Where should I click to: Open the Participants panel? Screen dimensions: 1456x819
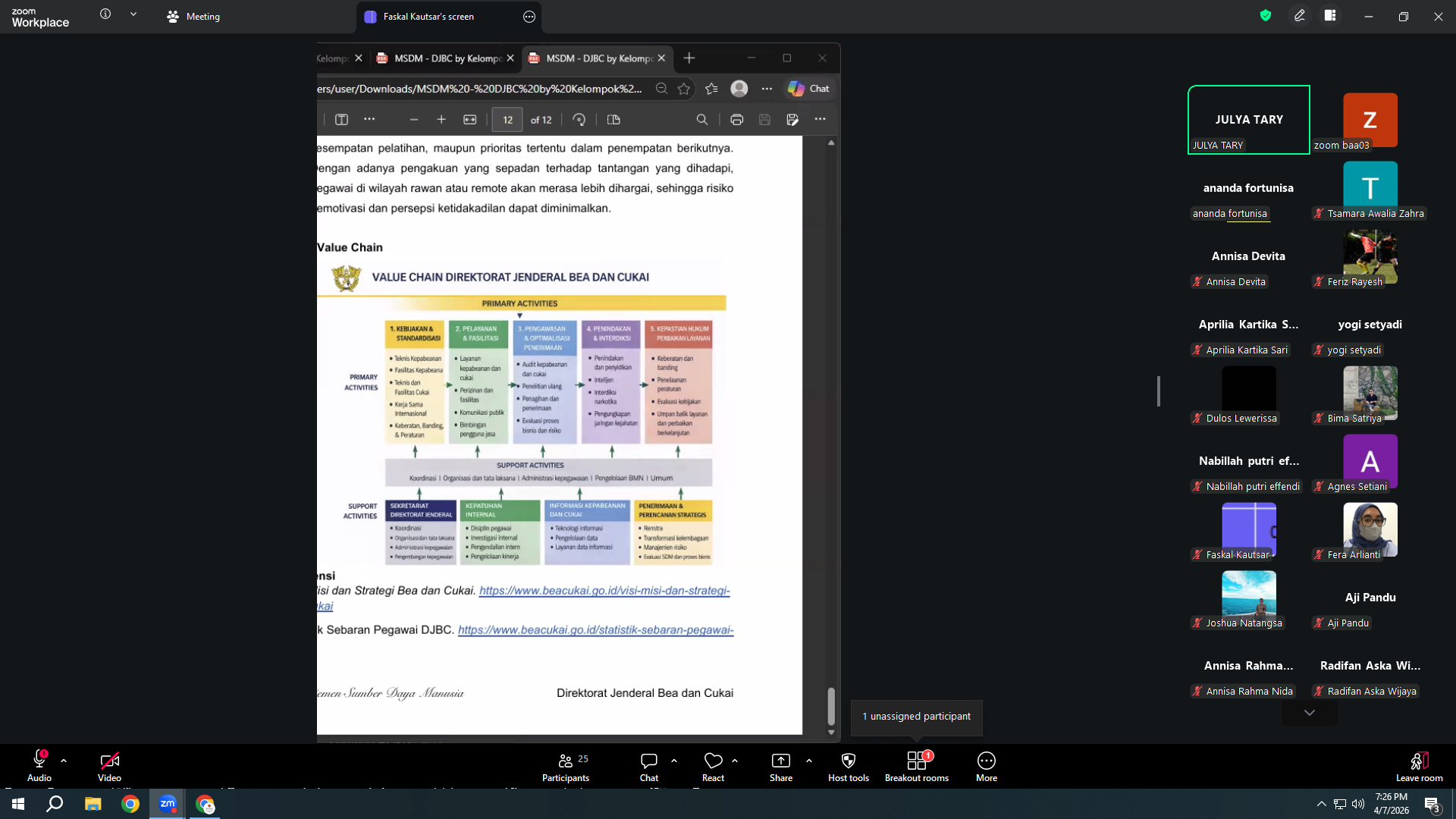pyautogui.click(x=566, y=767)
